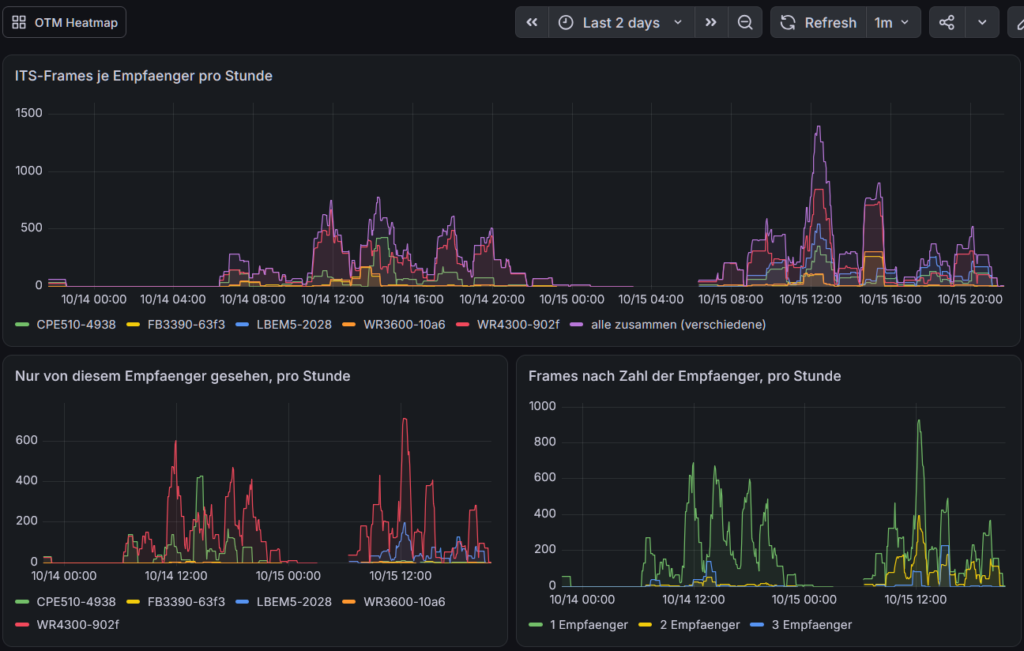Toggle LBEM5-2028 in Nur von diesem Empfaenger legend
This screenshot has height=651, width=1024.
tap(294, 601)
